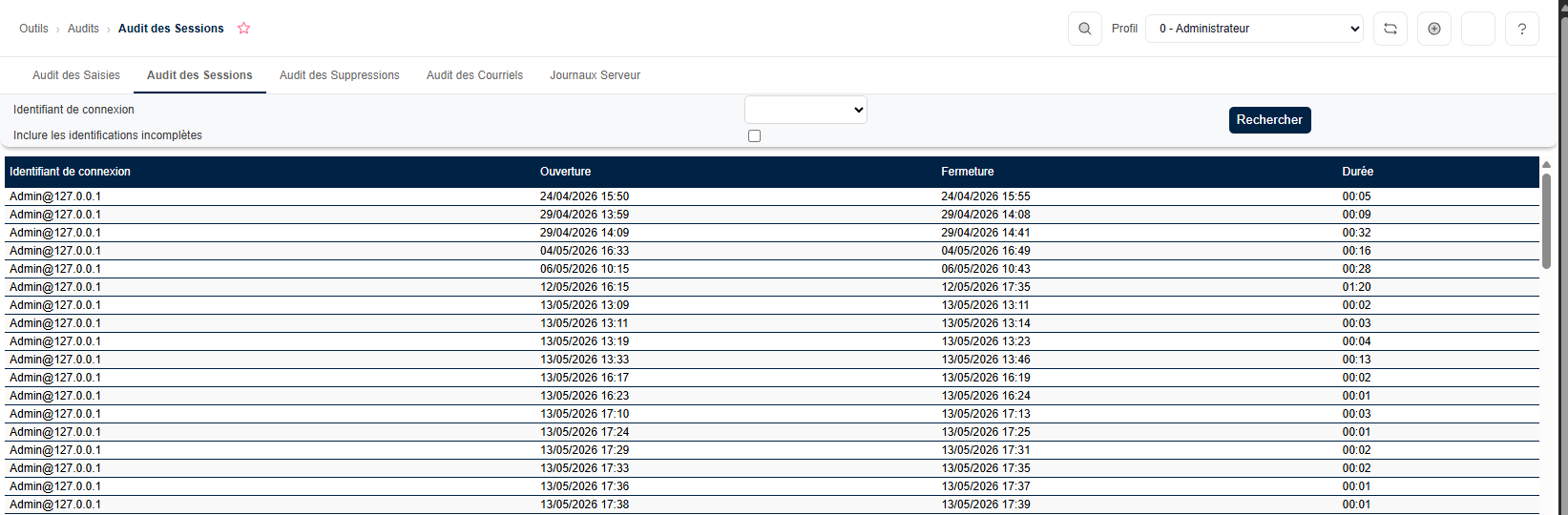
Task: Click the Durée column header
Action: [x=1357, y=172]
